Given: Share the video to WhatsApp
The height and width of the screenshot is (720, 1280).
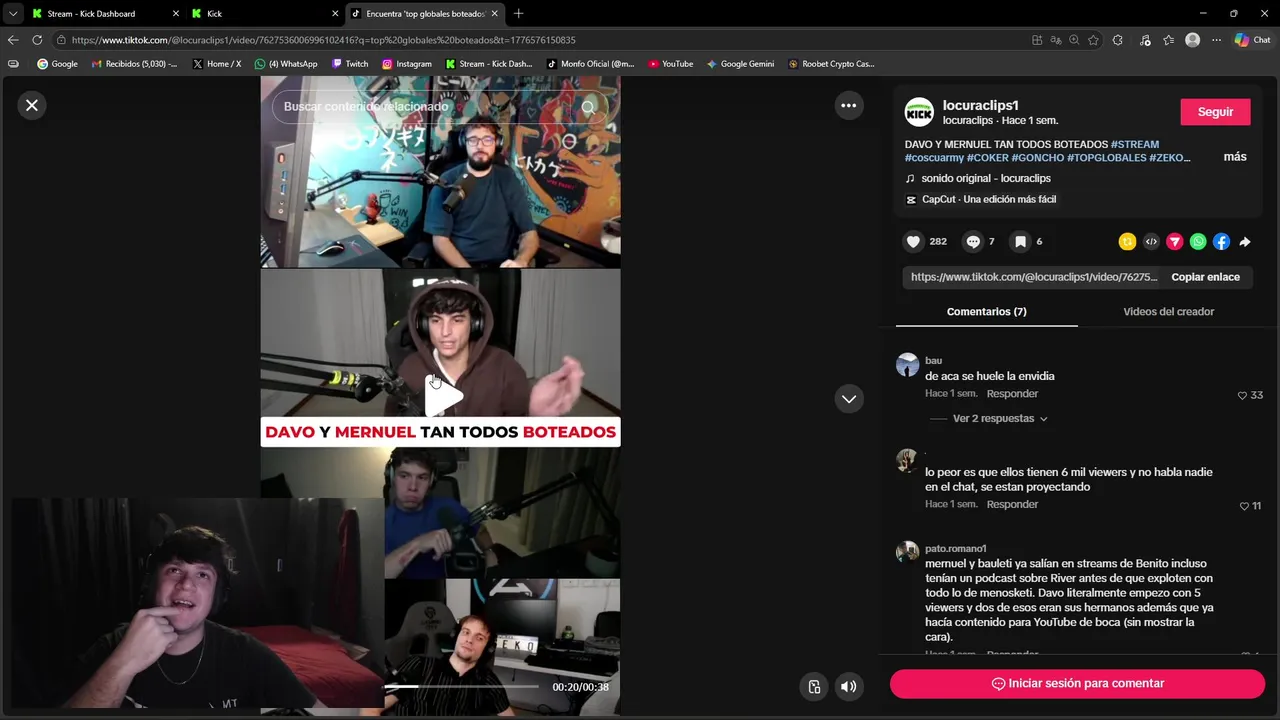Looking at the screenshot, I should point(1198,241).
